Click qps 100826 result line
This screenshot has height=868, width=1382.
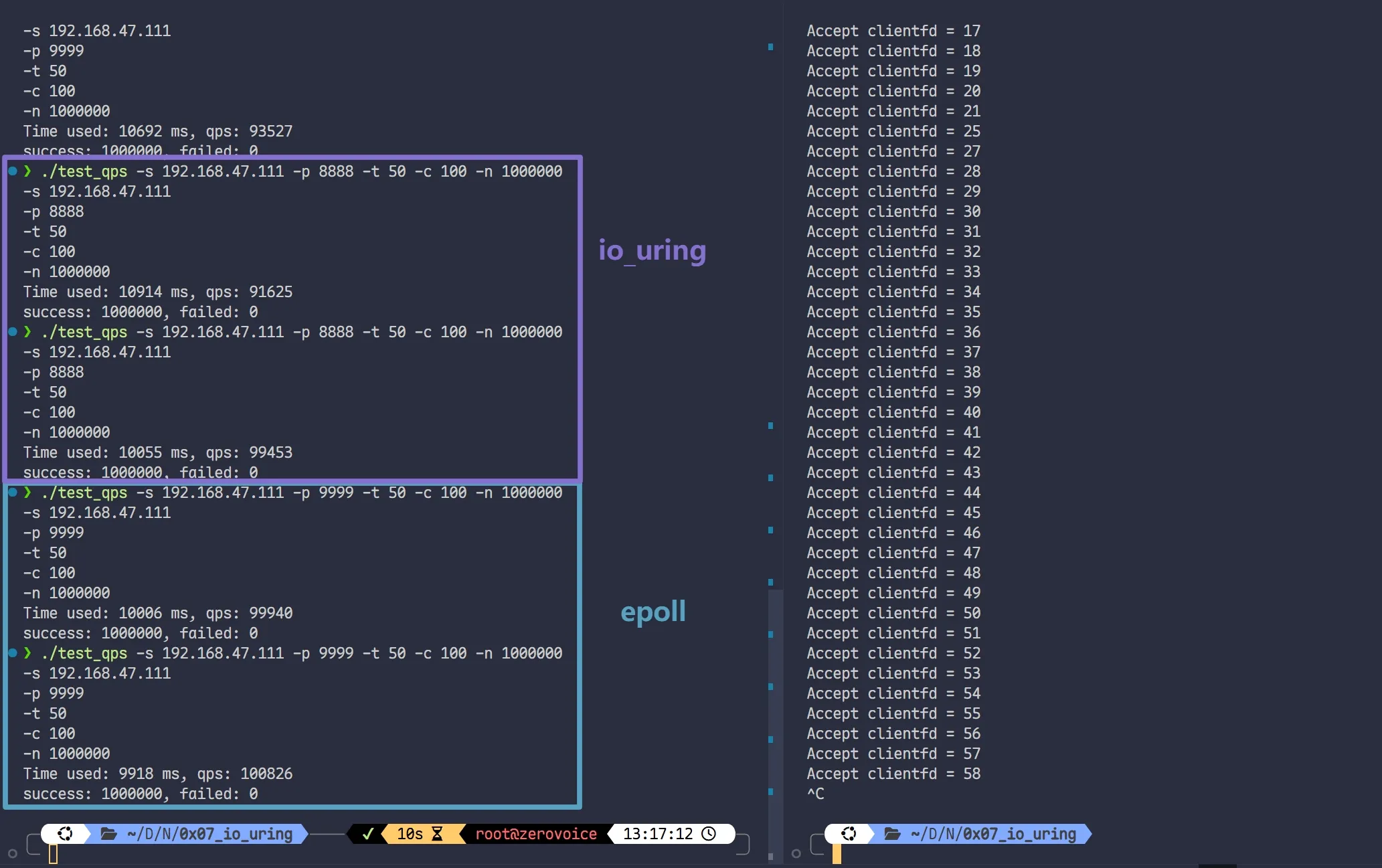tap(158, 774)
